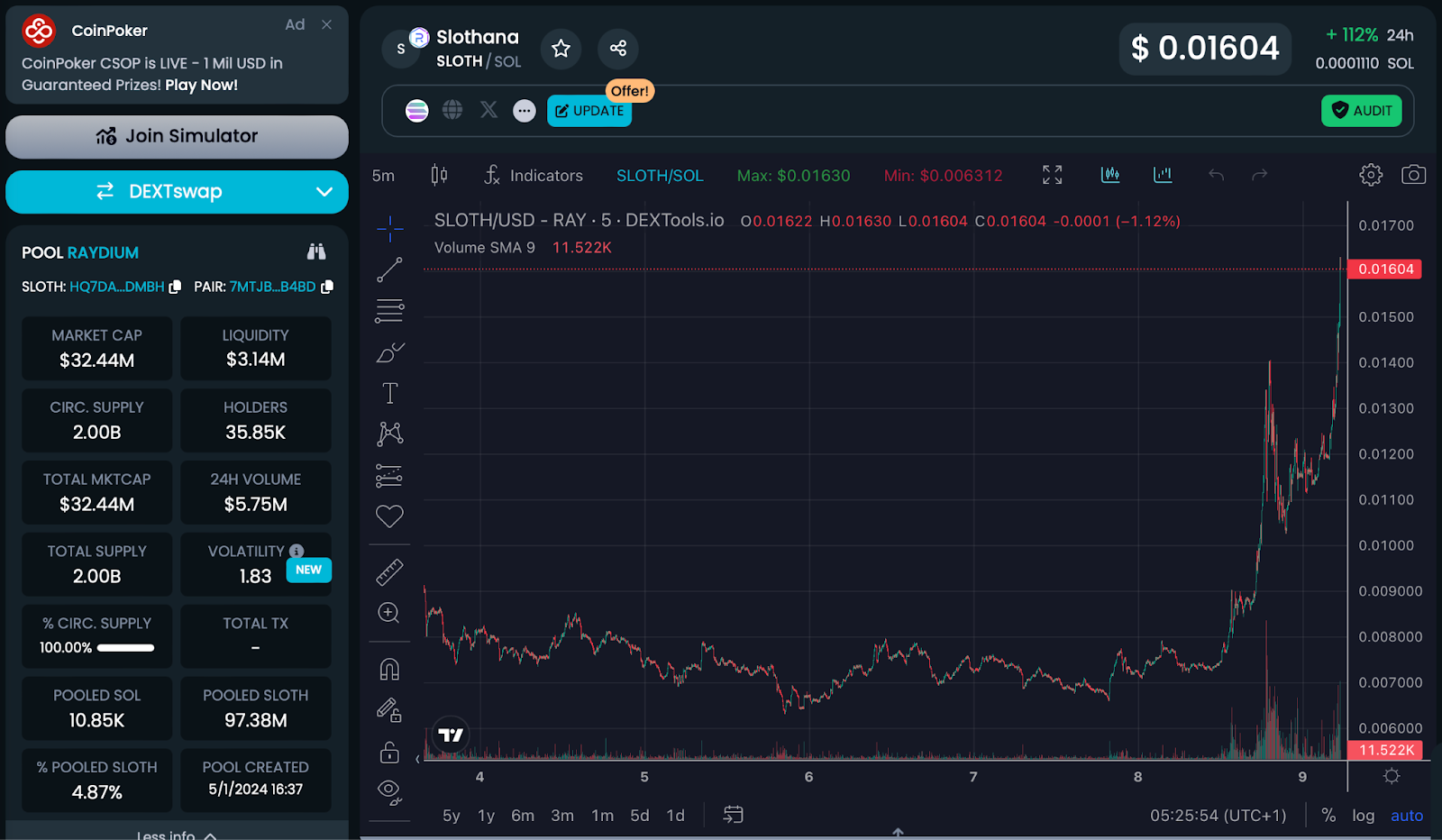Open CoinPoker Play Now link

pyautogui.click(x=201, y=85)
